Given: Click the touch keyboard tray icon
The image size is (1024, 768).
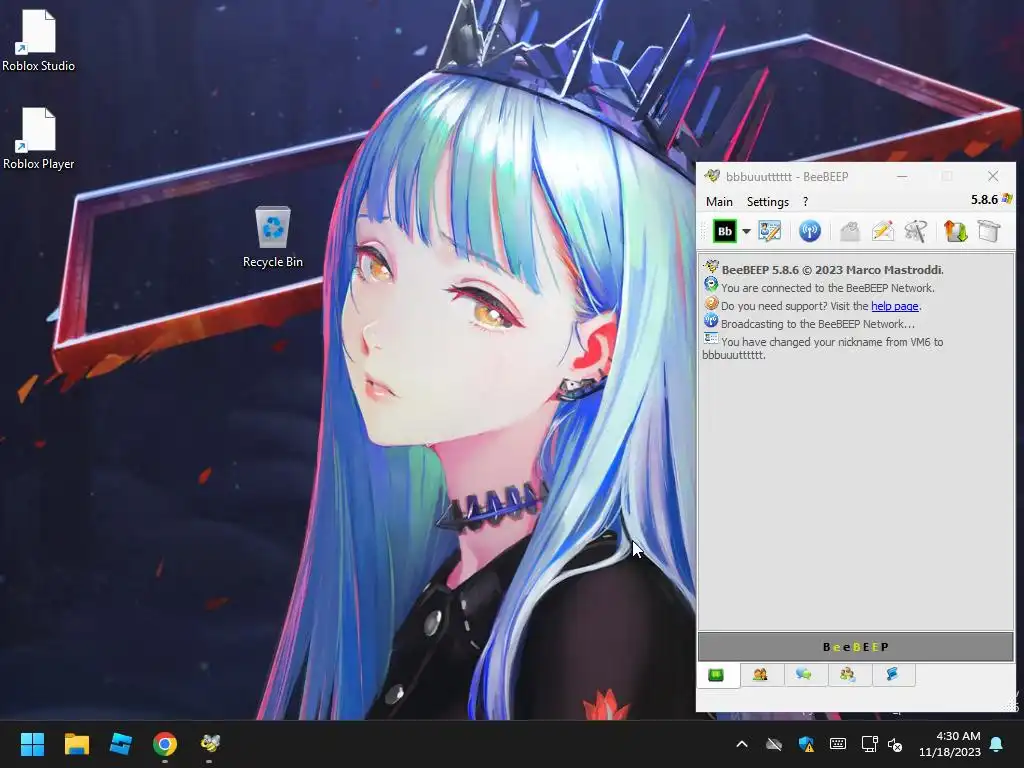Looking at the screenshot, I should 838,744.
